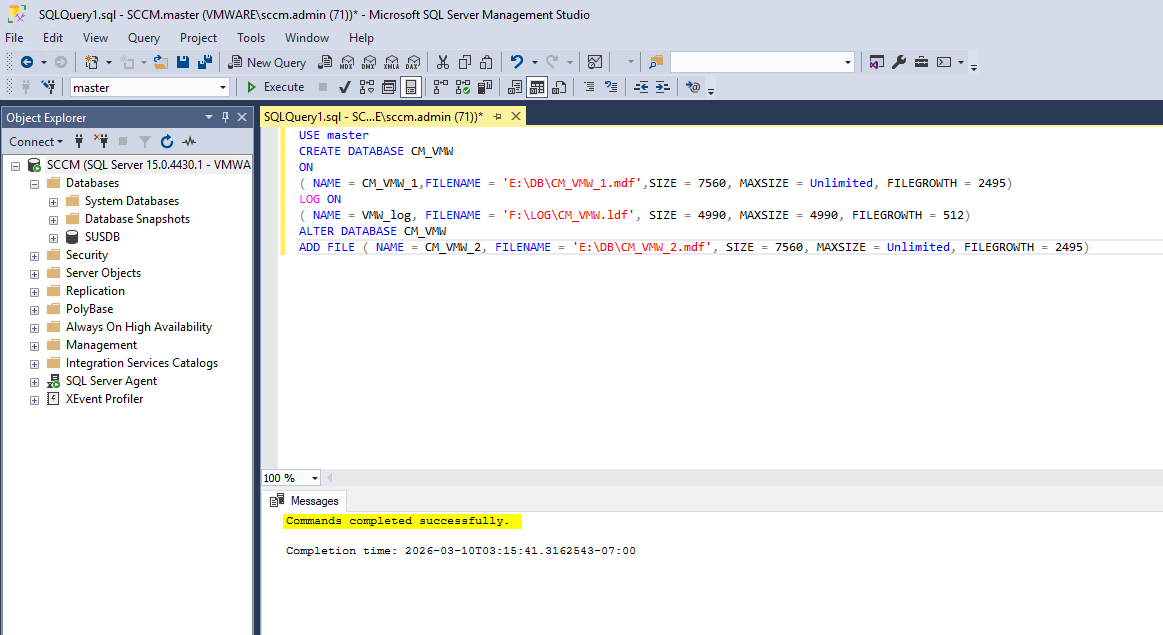The height and width of the screenshot is (635, 1163).
Task: Toggle Results to Grid mode
Action: pos(537,87)
